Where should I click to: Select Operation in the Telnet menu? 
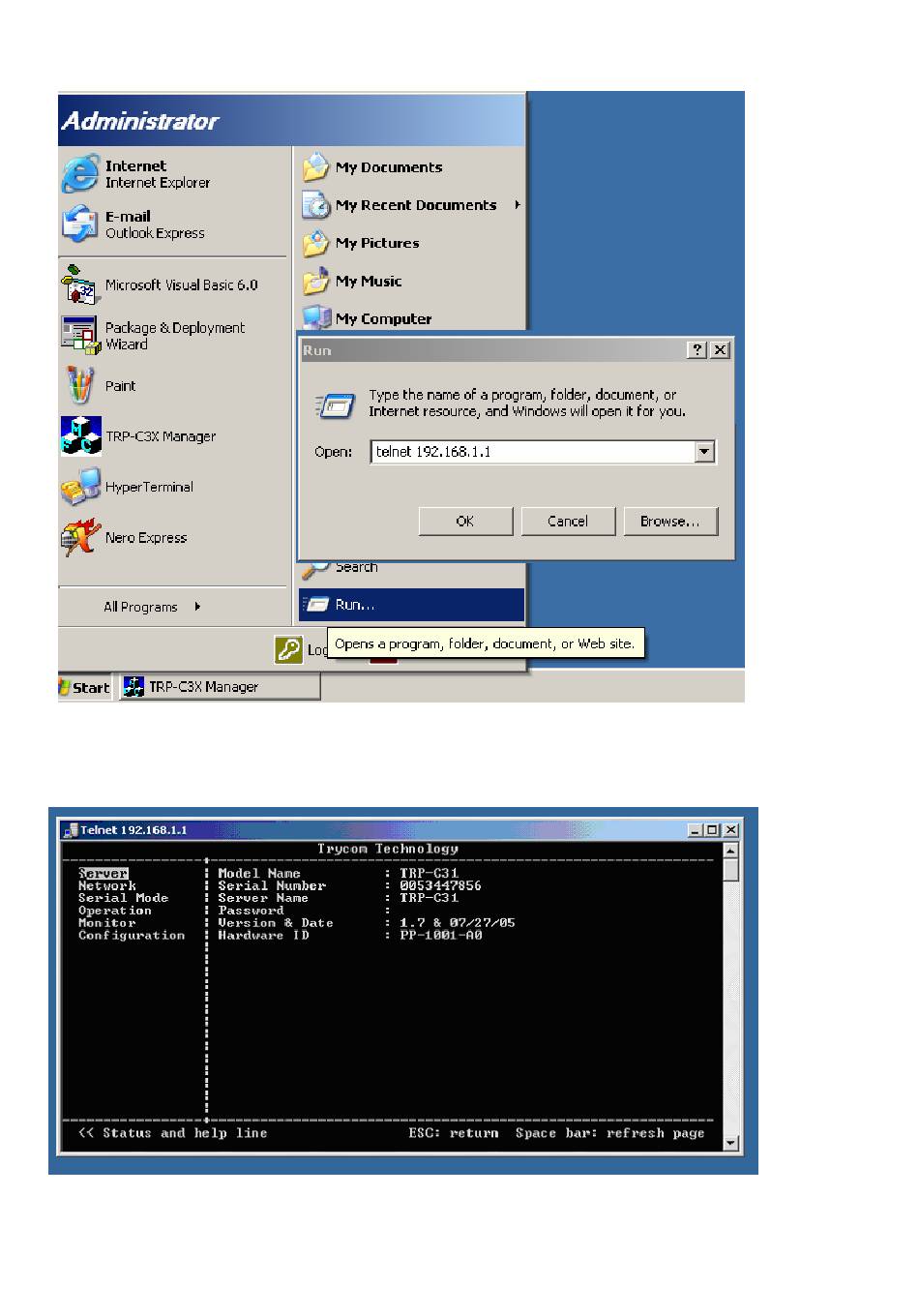tap(115, 911)
